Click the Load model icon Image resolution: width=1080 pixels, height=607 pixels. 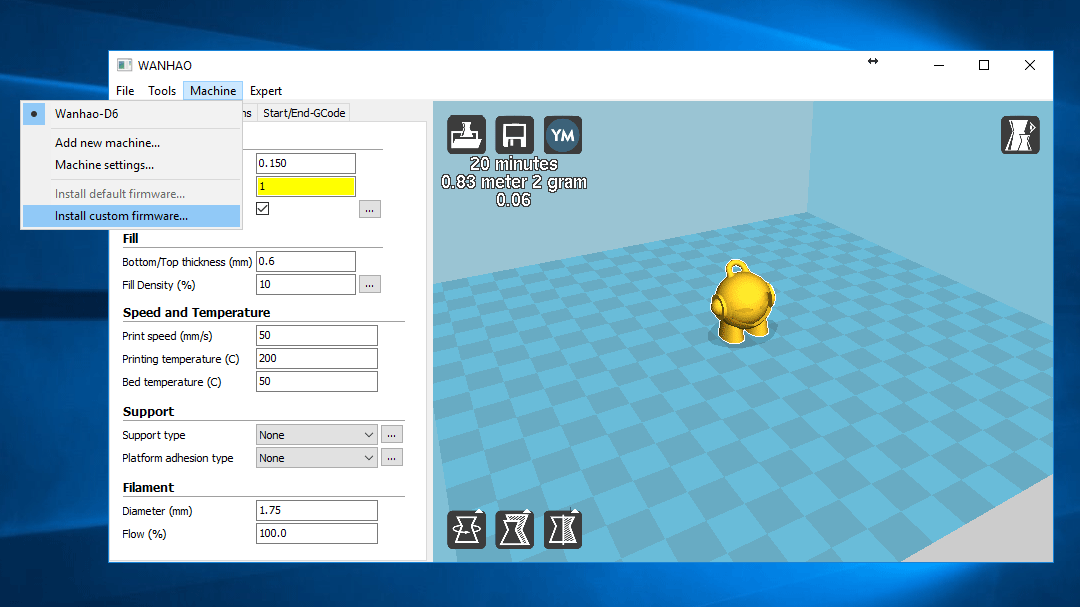(467, 135)
